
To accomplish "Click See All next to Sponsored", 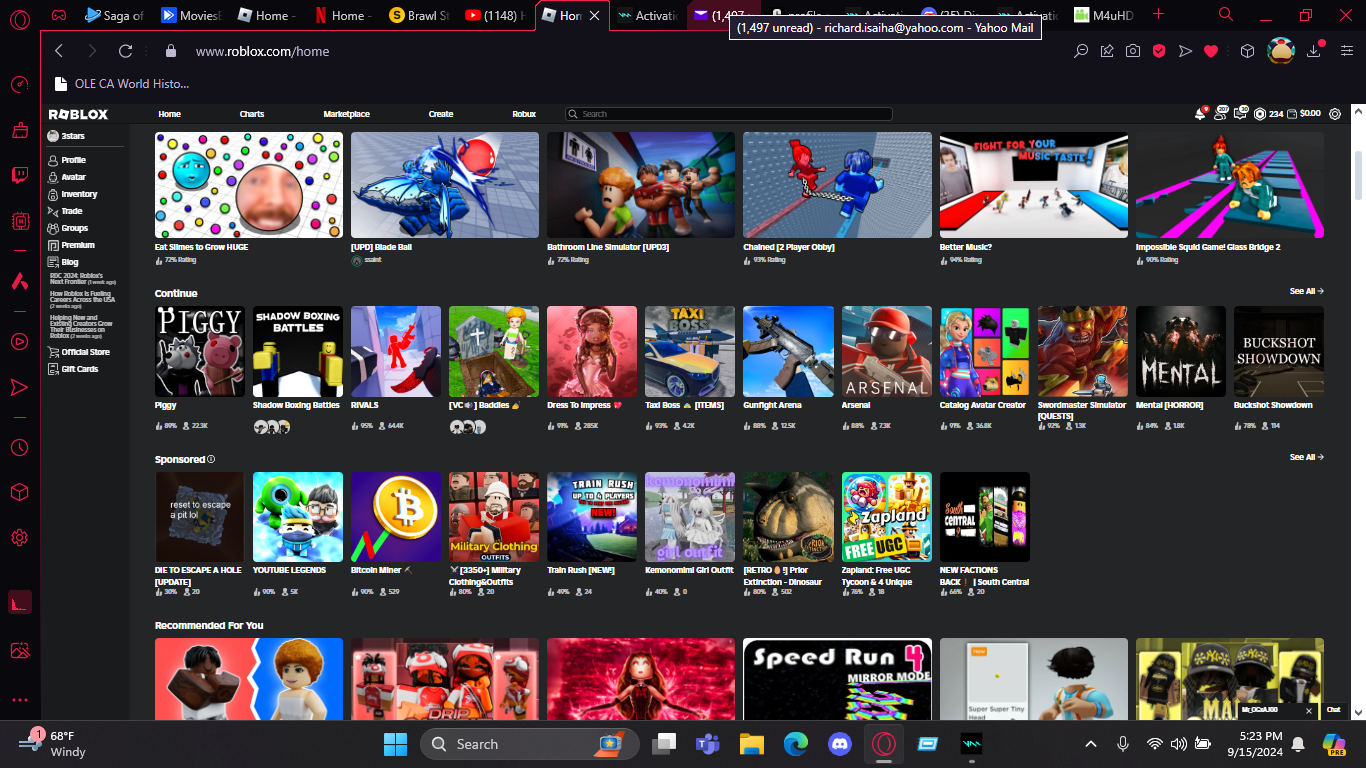I will coord(1306,457).
